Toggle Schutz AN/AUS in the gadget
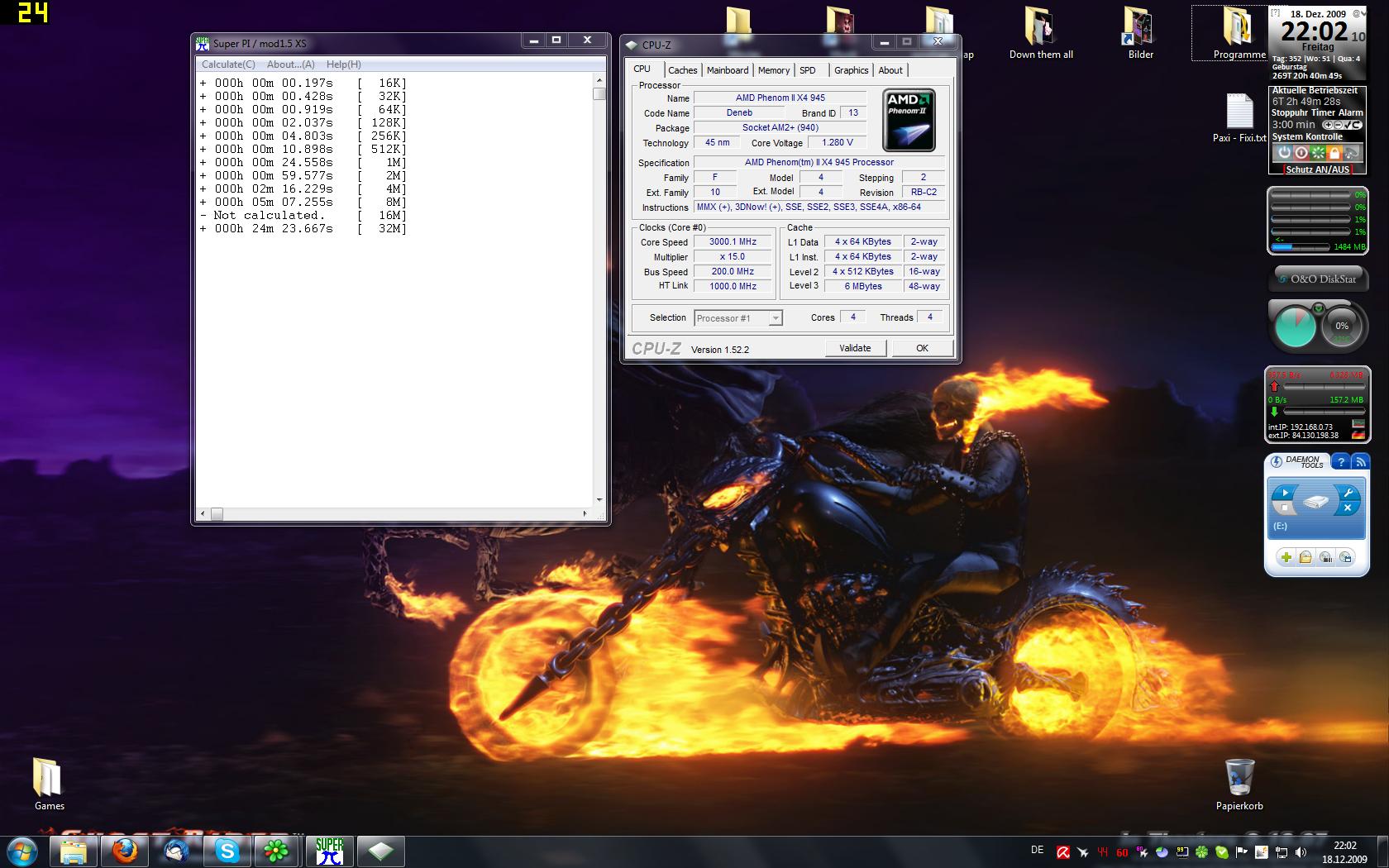 pyautogui.click(x=1317, y=169)
